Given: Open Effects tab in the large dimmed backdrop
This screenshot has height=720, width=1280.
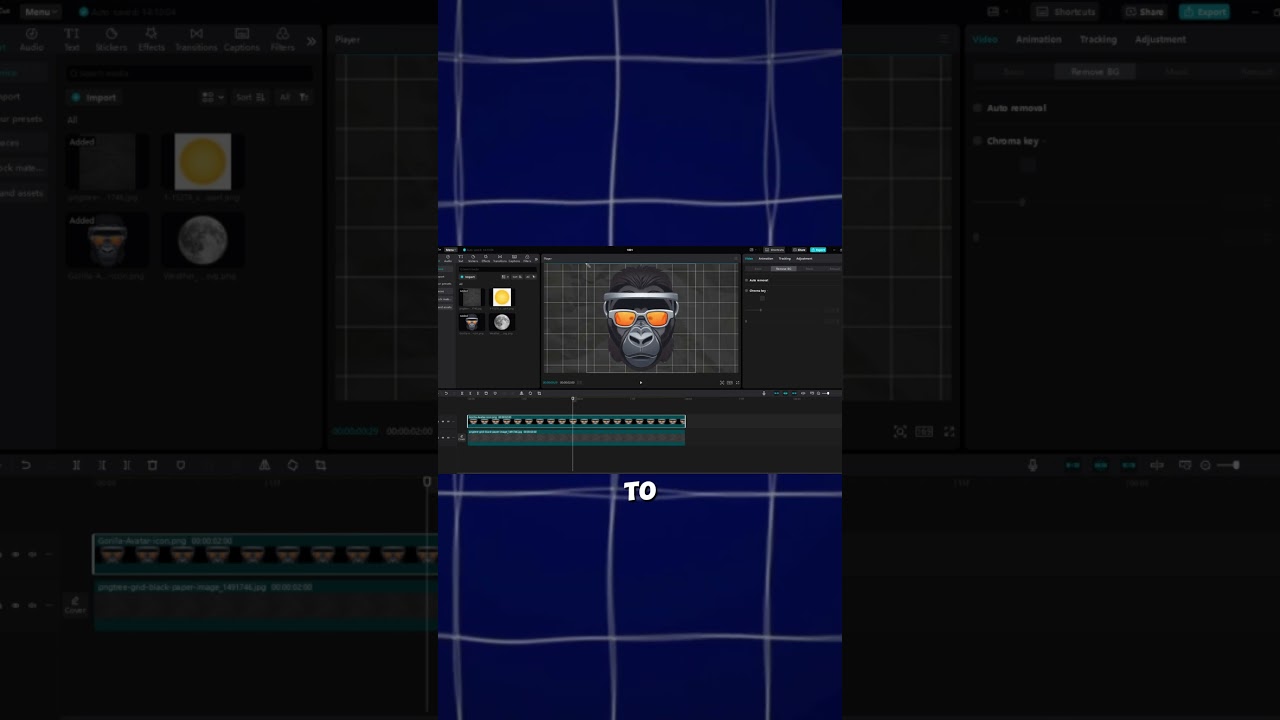Looking at the screenshot, I should click(151, 40).
